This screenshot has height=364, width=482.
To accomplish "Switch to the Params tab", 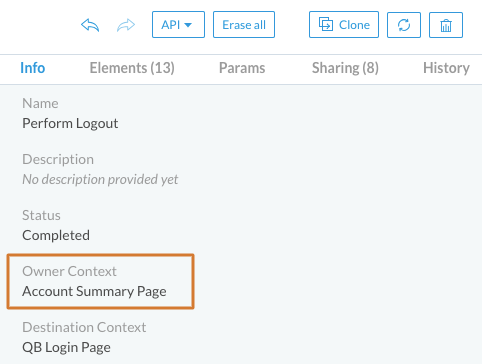I will (242, 68).
